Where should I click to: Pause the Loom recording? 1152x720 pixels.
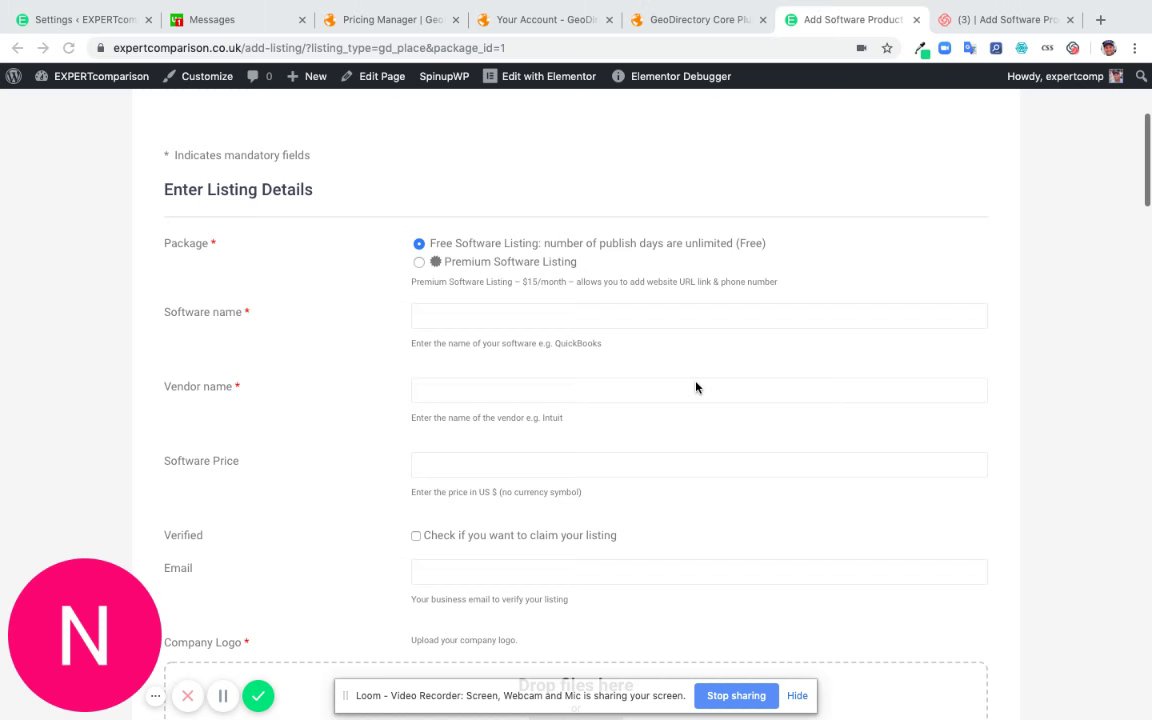[223, 696]
